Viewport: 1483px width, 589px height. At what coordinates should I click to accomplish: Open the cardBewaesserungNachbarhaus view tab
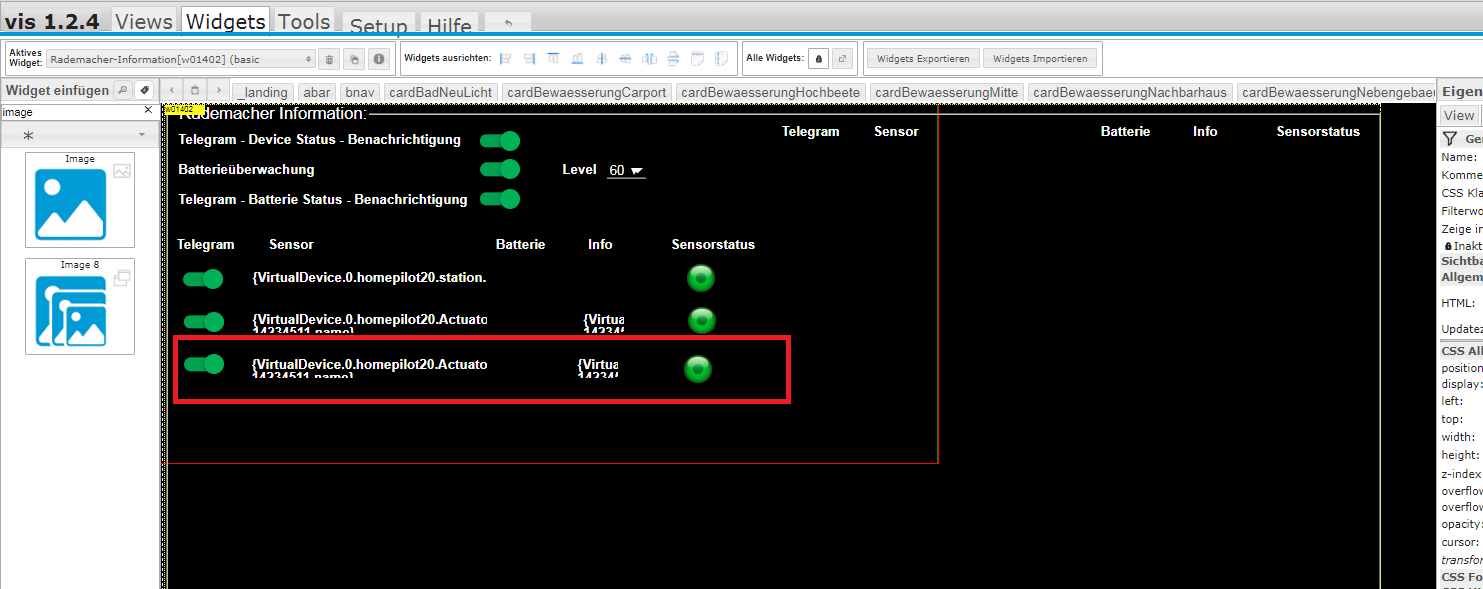pyautogui.click(x=1130, y=92)
